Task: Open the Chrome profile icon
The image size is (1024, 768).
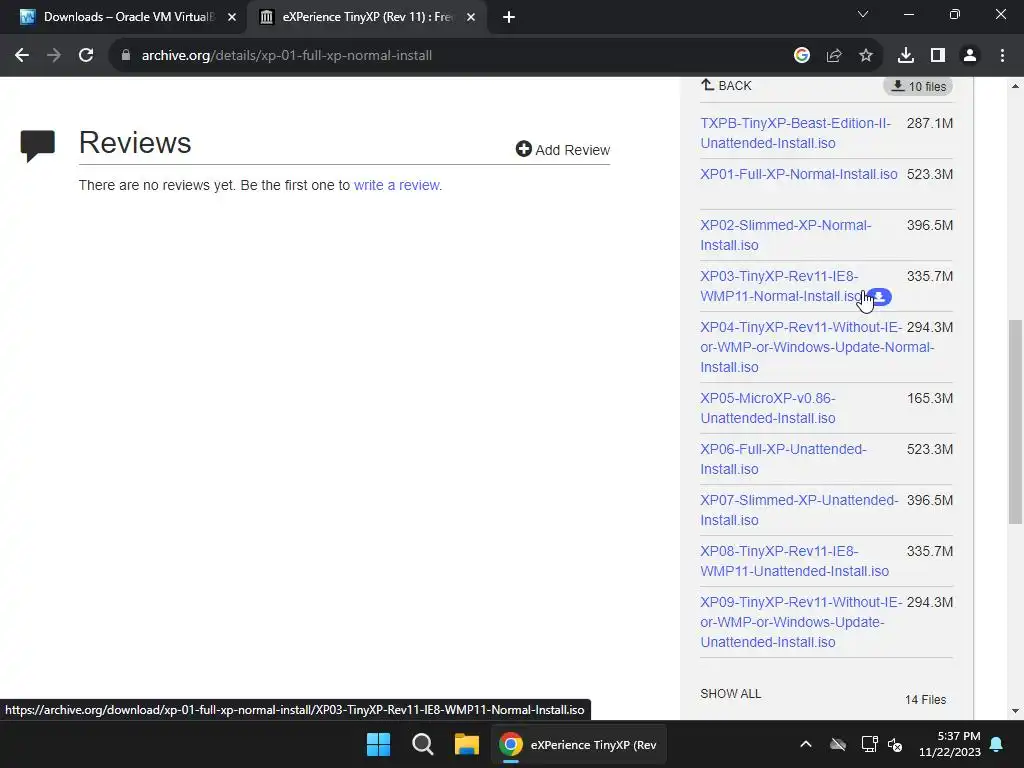Action: (x=970, y=56)
